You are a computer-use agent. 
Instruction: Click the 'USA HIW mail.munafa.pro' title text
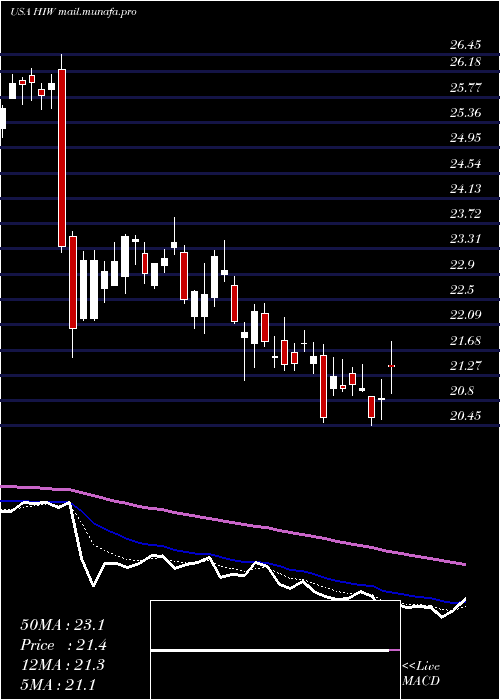(x=73, y=12)
